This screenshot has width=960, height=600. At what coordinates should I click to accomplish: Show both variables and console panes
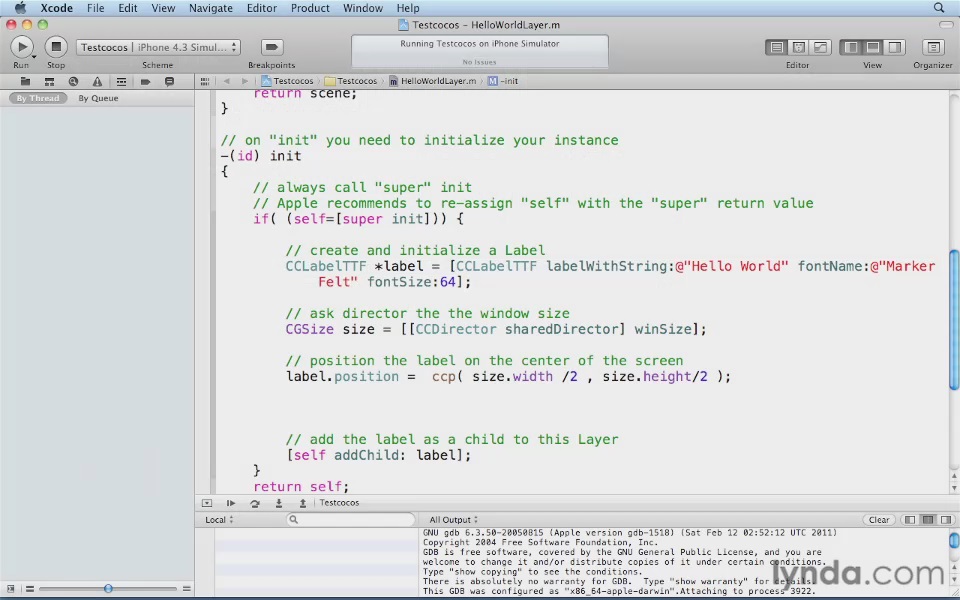point(928,520)
